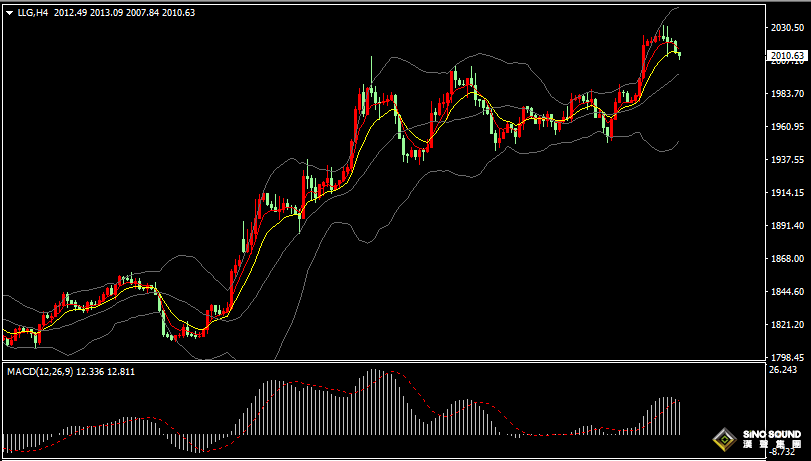Click the triangle arrow beside LLG,H4
This screenshot has width=811, height=461.
coord(9,12)
